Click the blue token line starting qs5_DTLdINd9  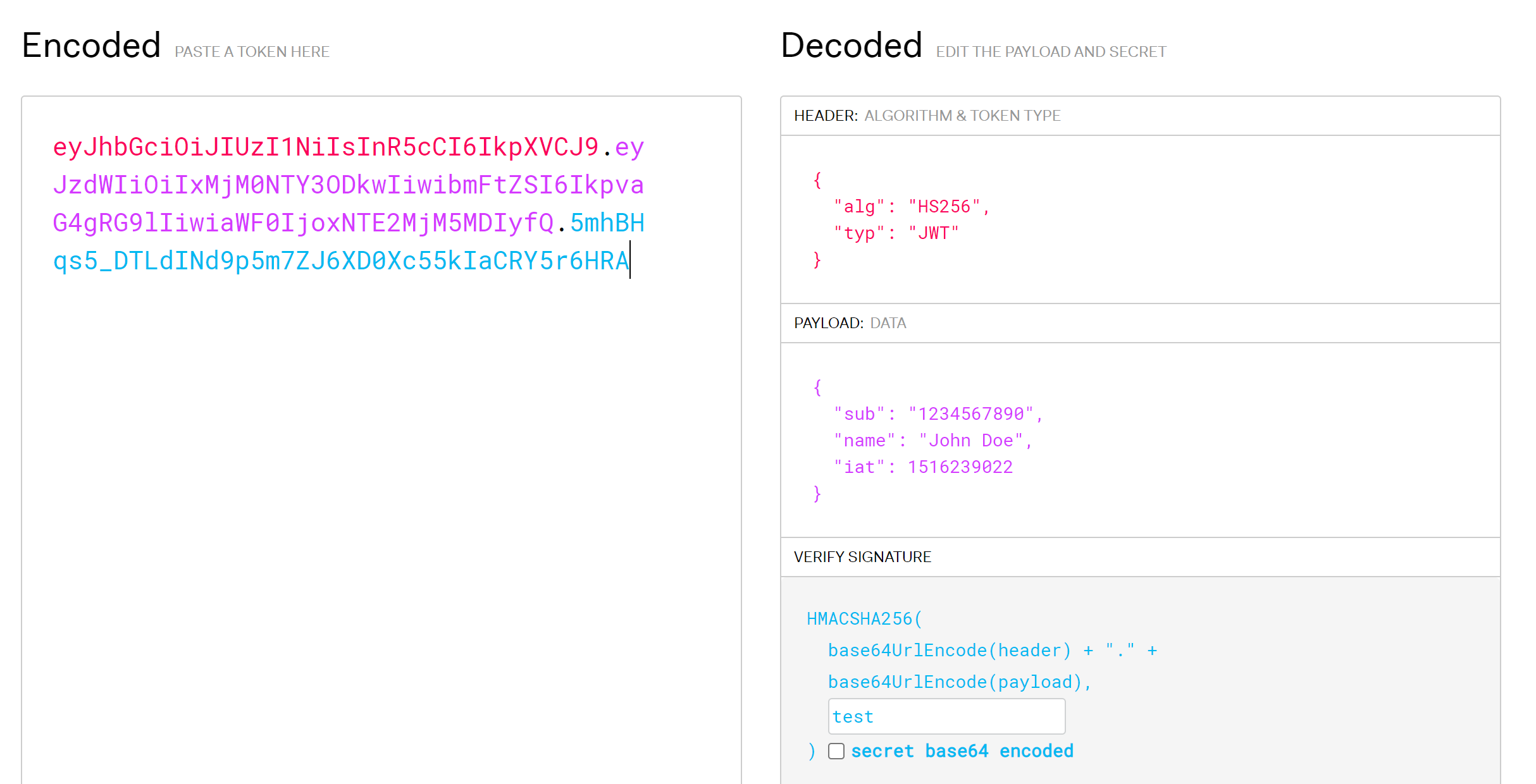(x=341, y=261)
